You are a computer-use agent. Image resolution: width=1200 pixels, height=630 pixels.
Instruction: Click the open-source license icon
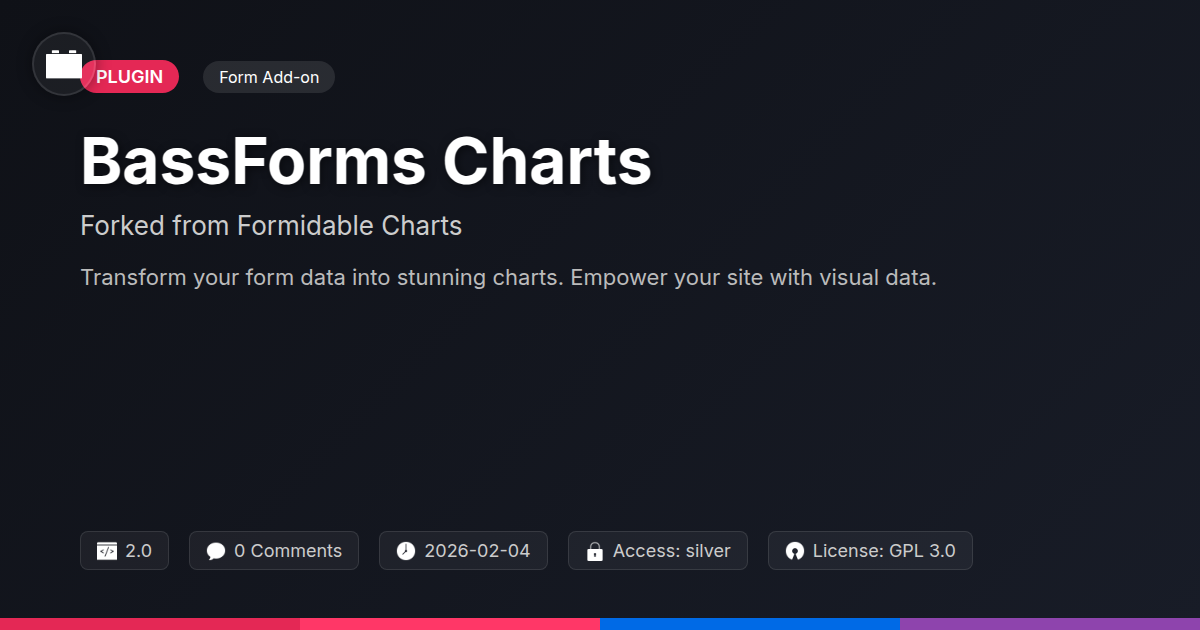point(795,551)
